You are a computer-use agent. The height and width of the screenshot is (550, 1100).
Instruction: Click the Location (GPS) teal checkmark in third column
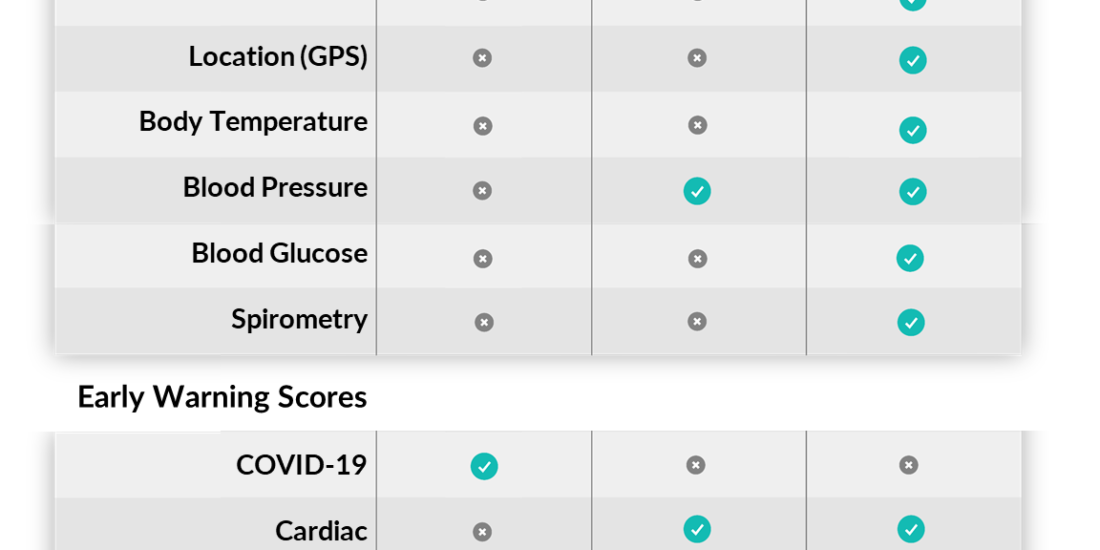[913, 60]
